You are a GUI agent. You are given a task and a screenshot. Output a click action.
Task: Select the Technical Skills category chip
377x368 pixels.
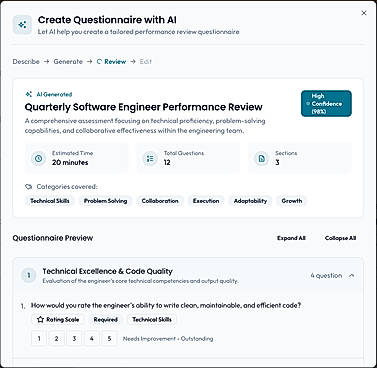click(x=50, y=201)
